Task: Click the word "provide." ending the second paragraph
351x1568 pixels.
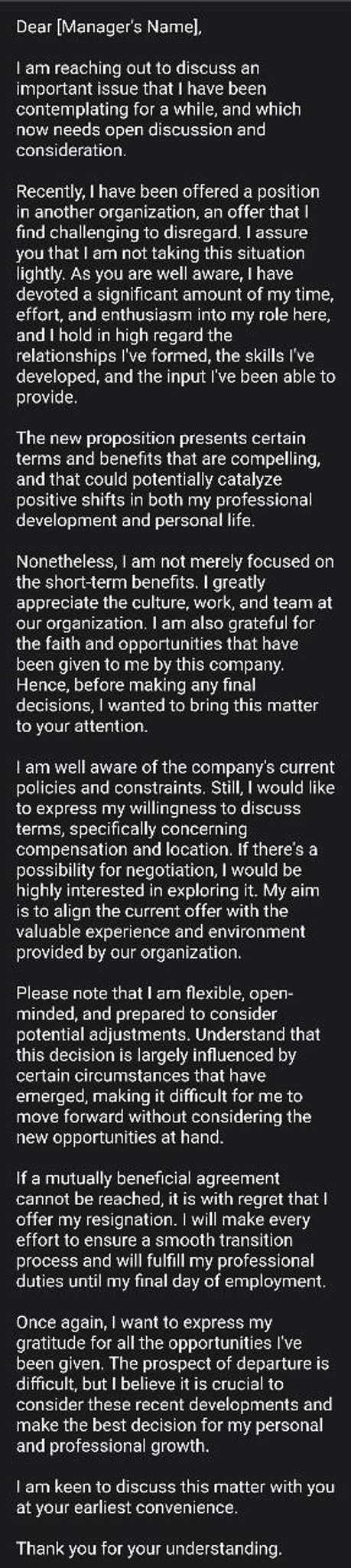Action: point(47,398)
